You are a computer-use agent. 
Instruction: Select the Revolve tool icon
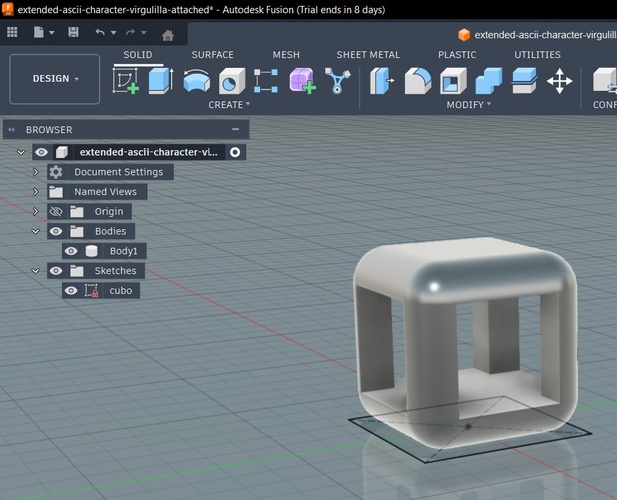[197, 81]
